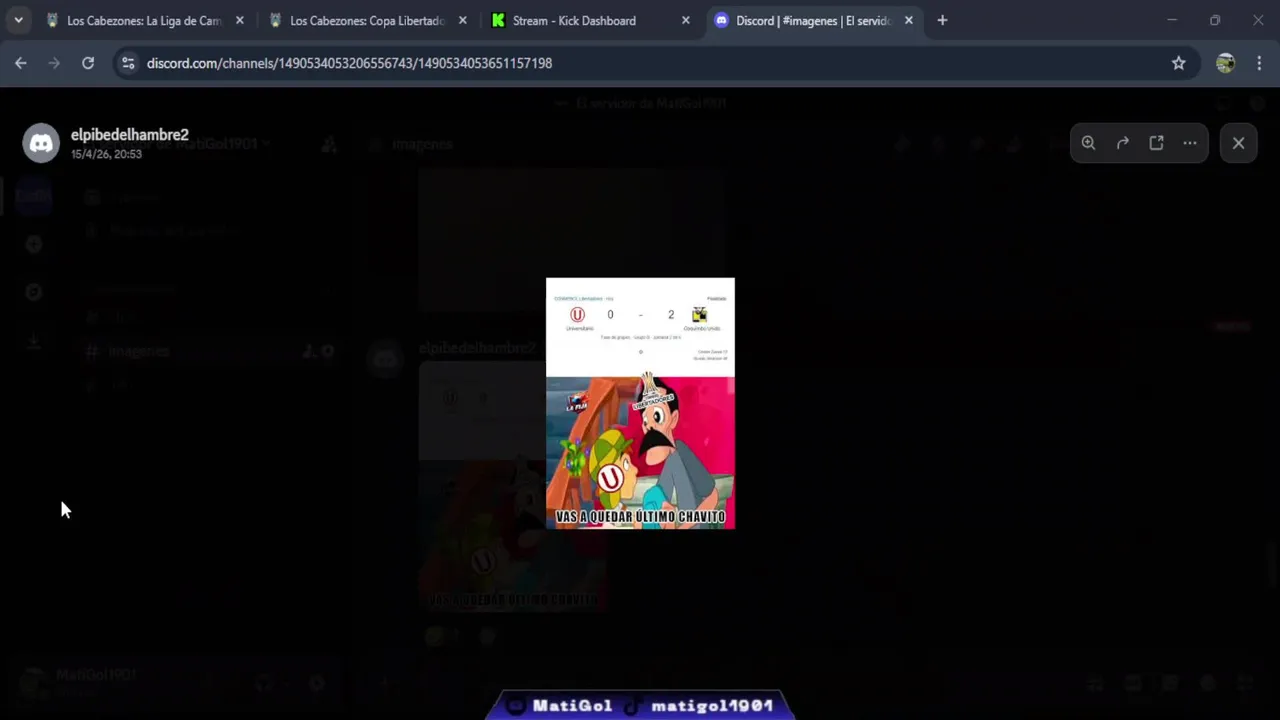Close the Discord browser tab
1280x720 pixels.
click(x=908, y=20)
